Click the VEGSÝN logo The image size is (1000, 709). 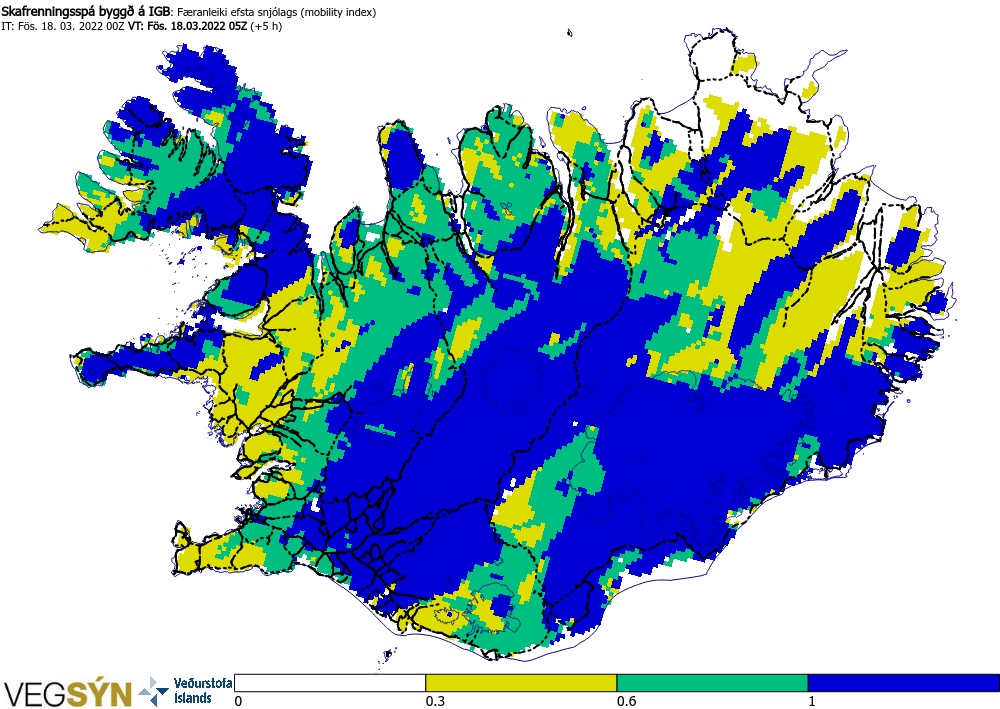(x=68, y=694)
